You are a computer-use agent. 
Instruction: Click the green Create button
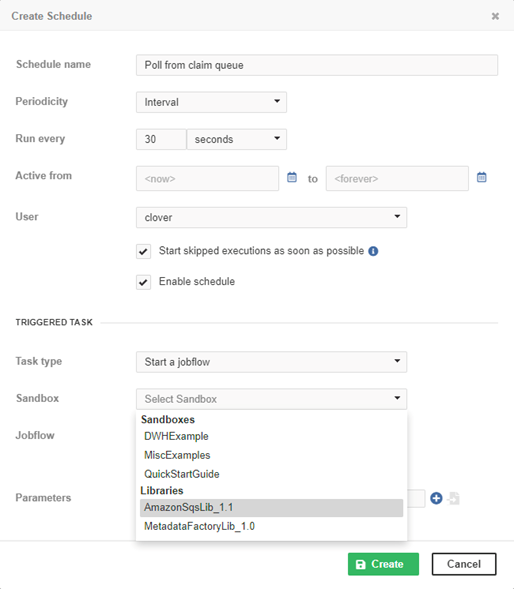[x=383, y=564]
